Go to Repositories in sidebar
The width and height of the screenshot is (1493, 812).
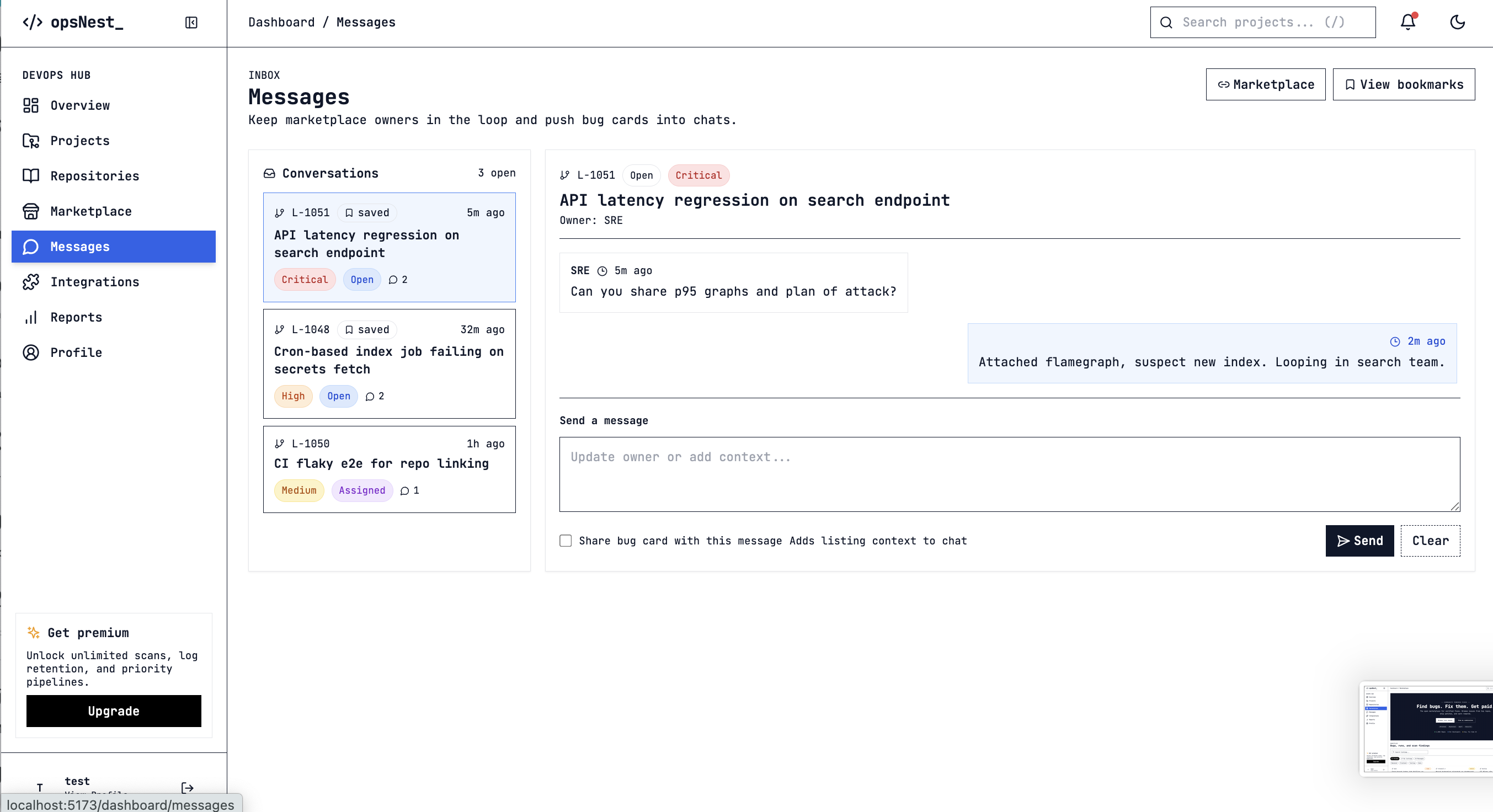click(x=94, y=175)
